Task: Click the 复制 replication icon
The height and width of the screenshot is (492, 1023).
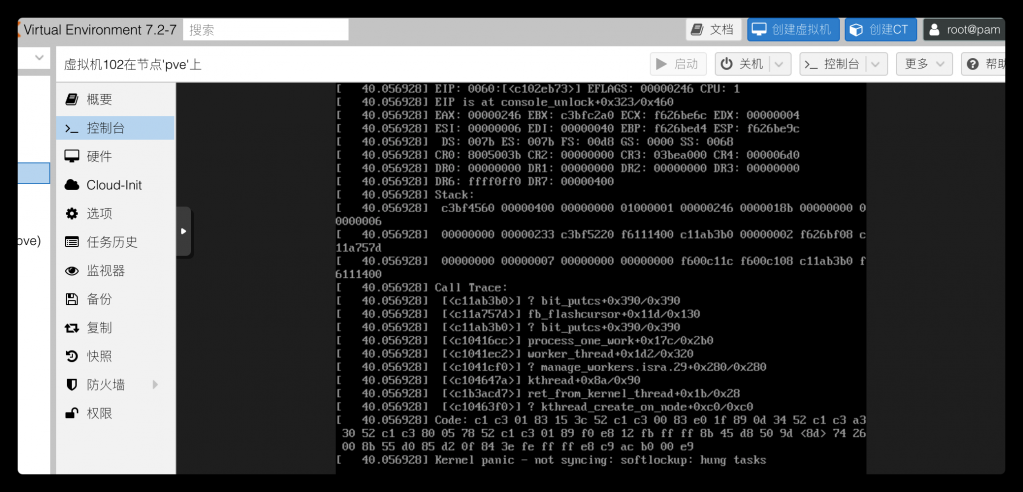Action: tap(71, 328)
